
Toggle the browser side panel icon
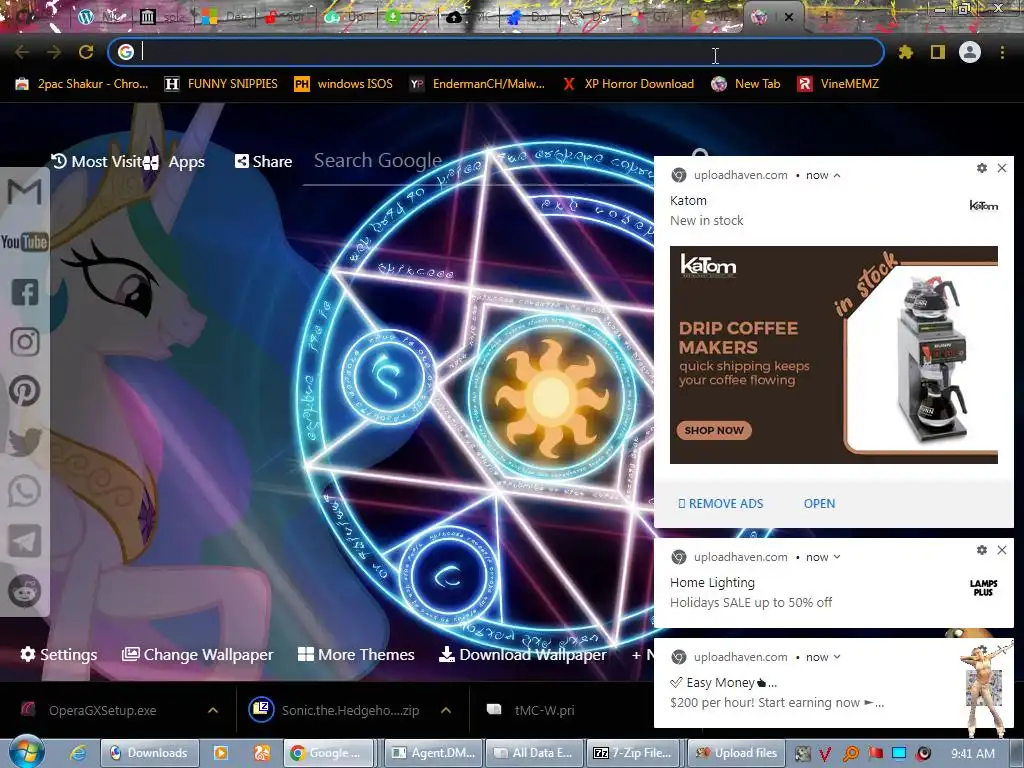tap(938, 52)
